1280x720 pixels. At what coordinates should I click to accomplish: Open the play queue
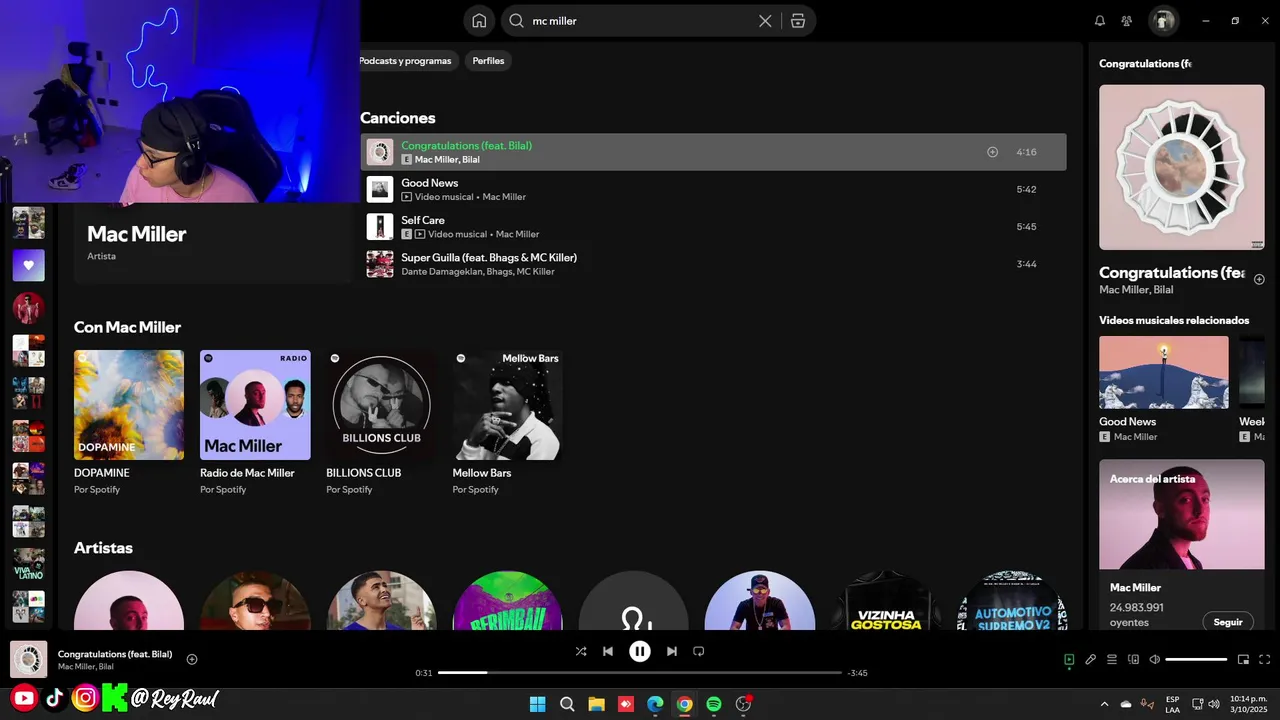point(1112,659)
